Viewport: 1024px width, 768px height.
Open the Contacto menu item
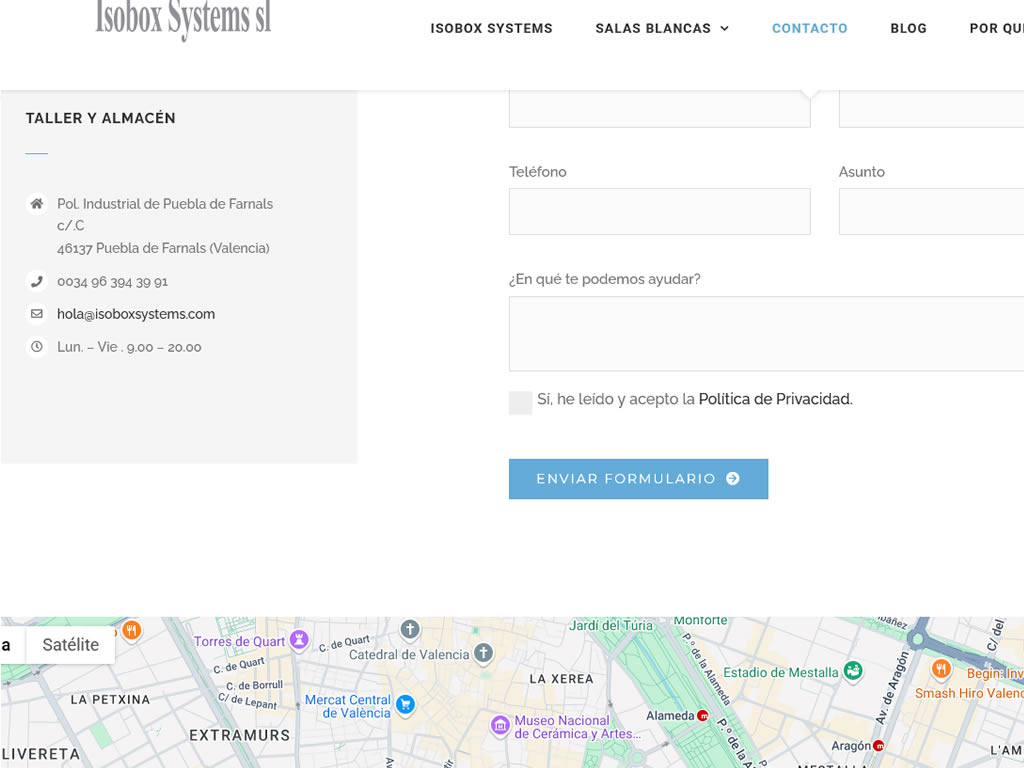pos(809,29)
